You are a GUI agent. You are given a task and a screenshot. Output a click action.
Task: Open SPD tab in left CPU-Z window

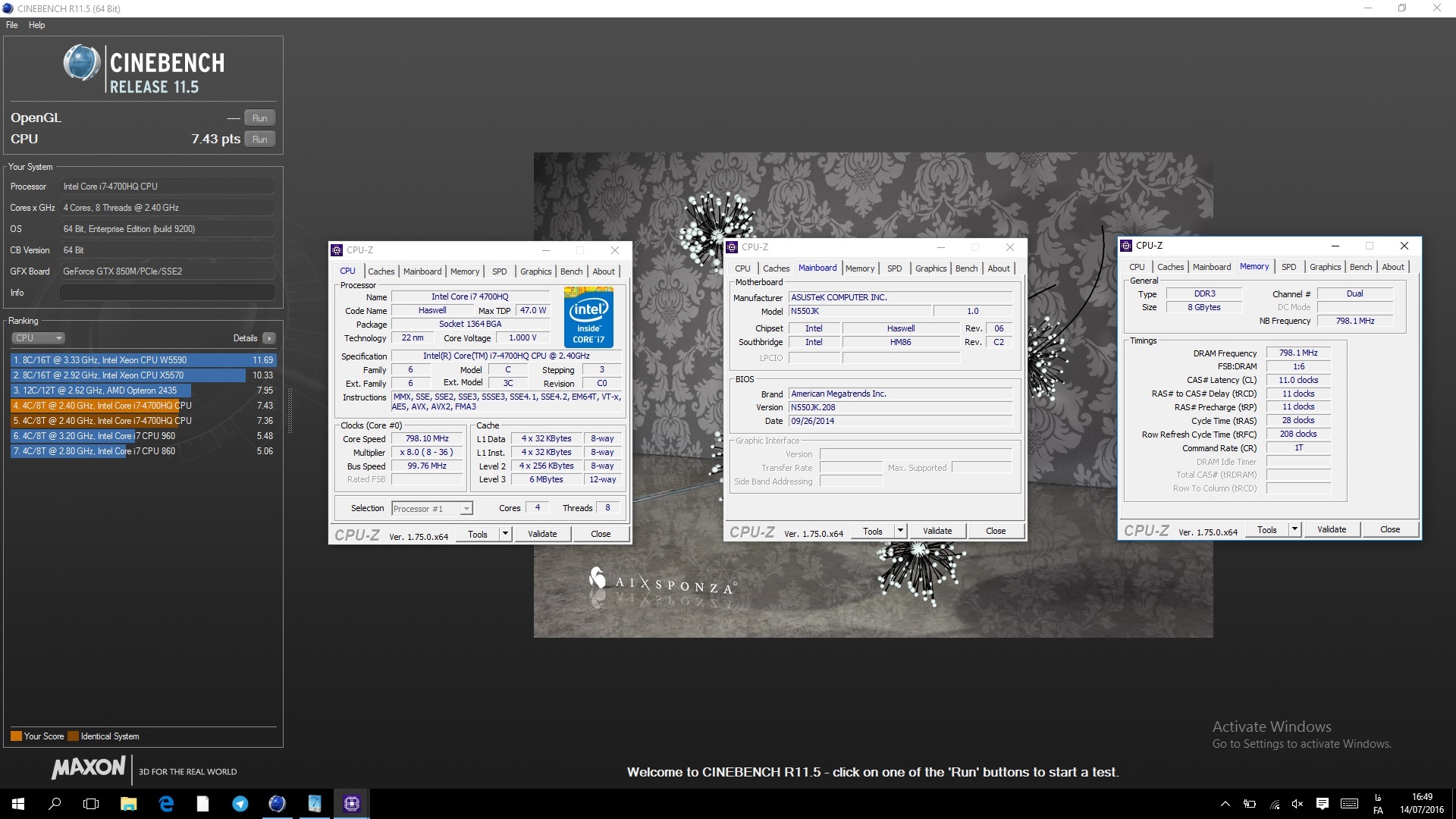(x=499, y=271)
